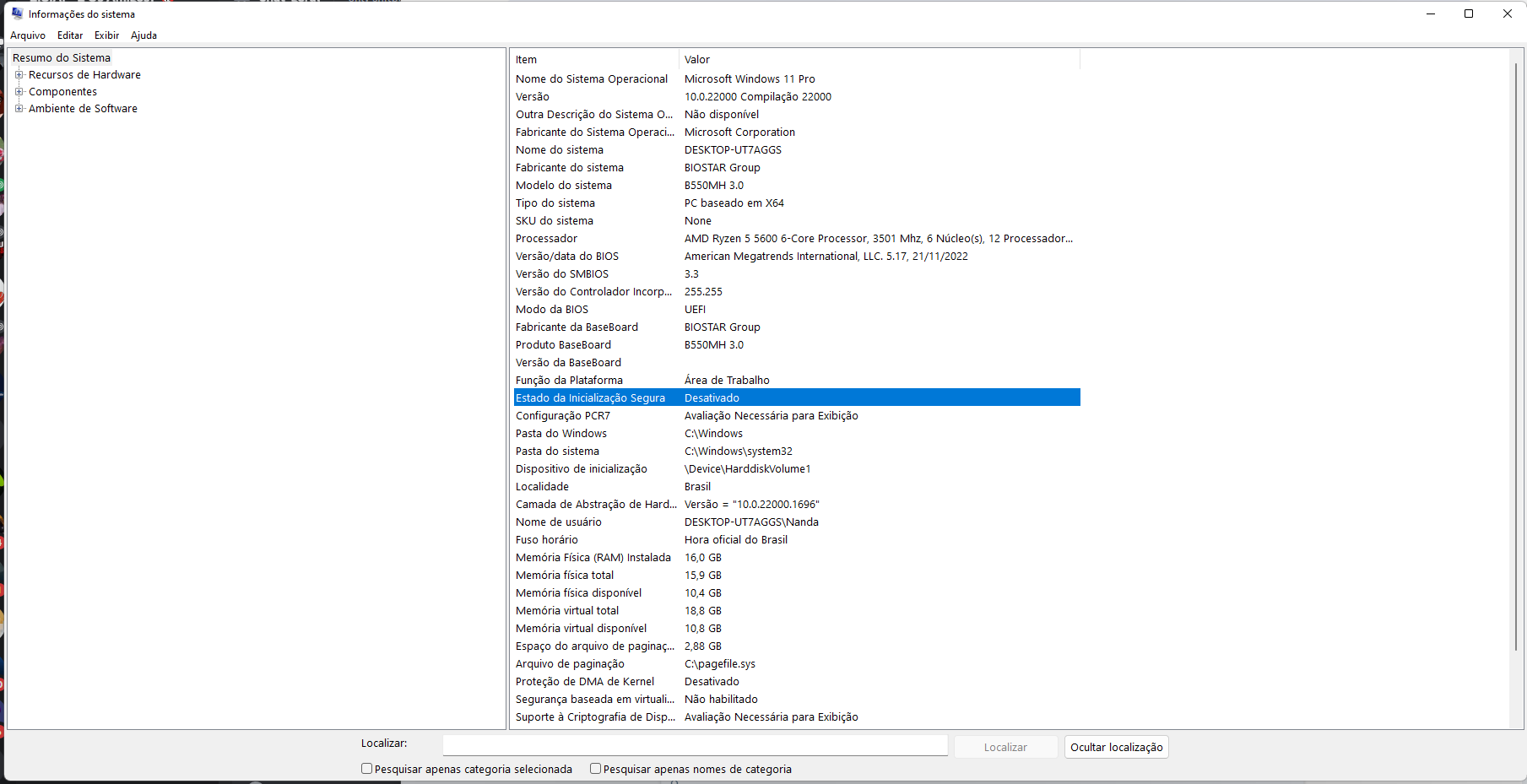1527x784 pixels.
Task: Minimize the Informações do sistema window
Action: click(x=1431, y=14)
